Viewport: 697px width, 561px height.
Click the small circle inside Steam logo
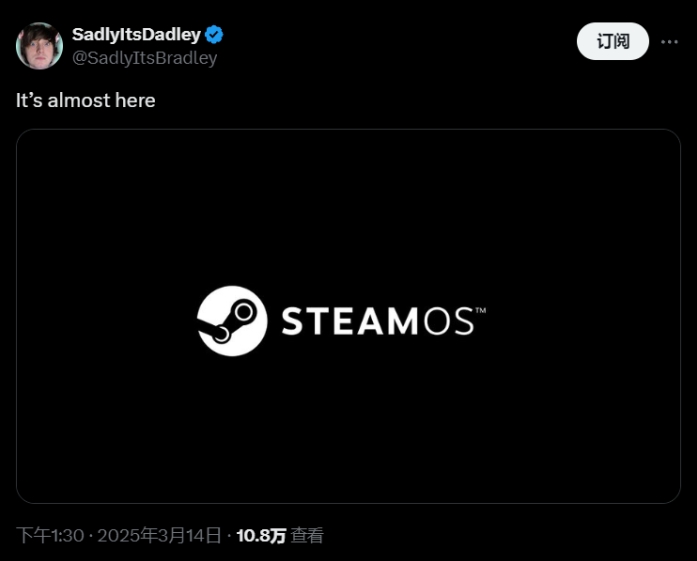(221, 333)
